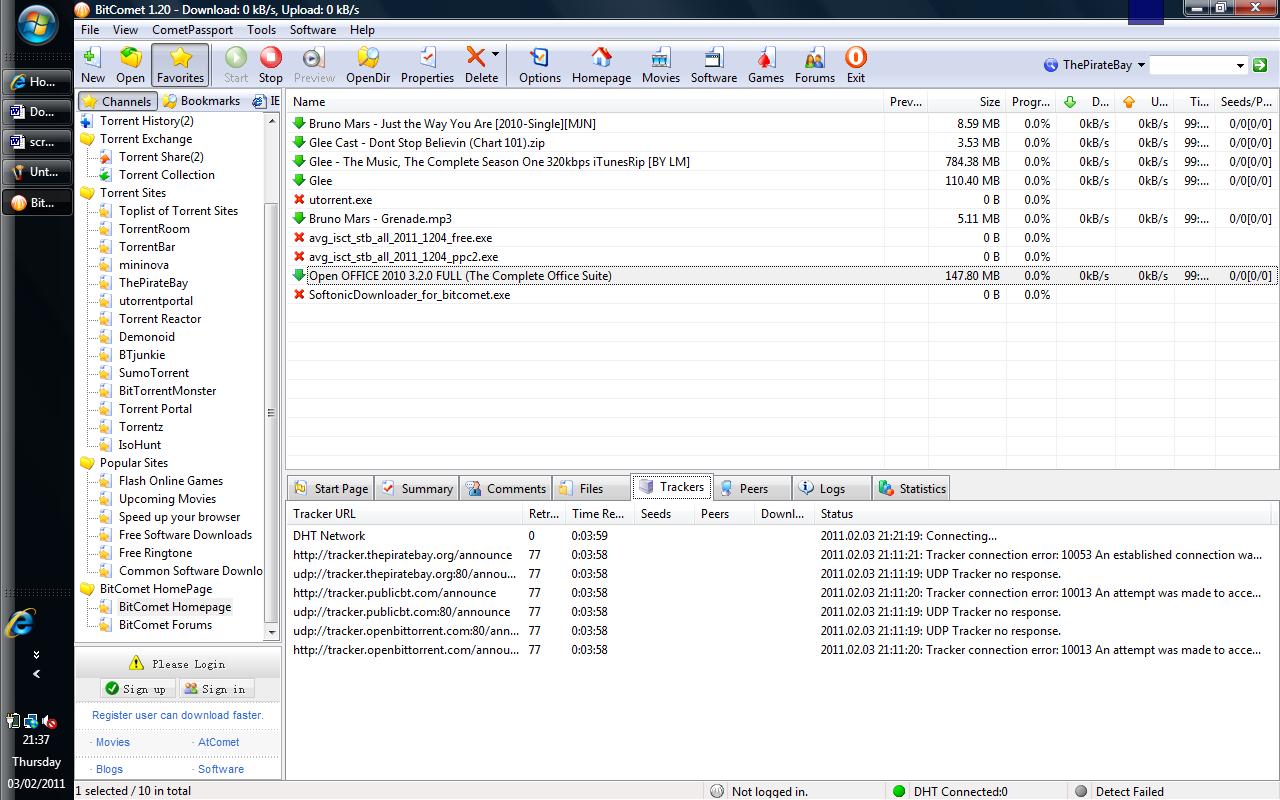Go to the Homepage toolbar icon

[x=601, y=65]
